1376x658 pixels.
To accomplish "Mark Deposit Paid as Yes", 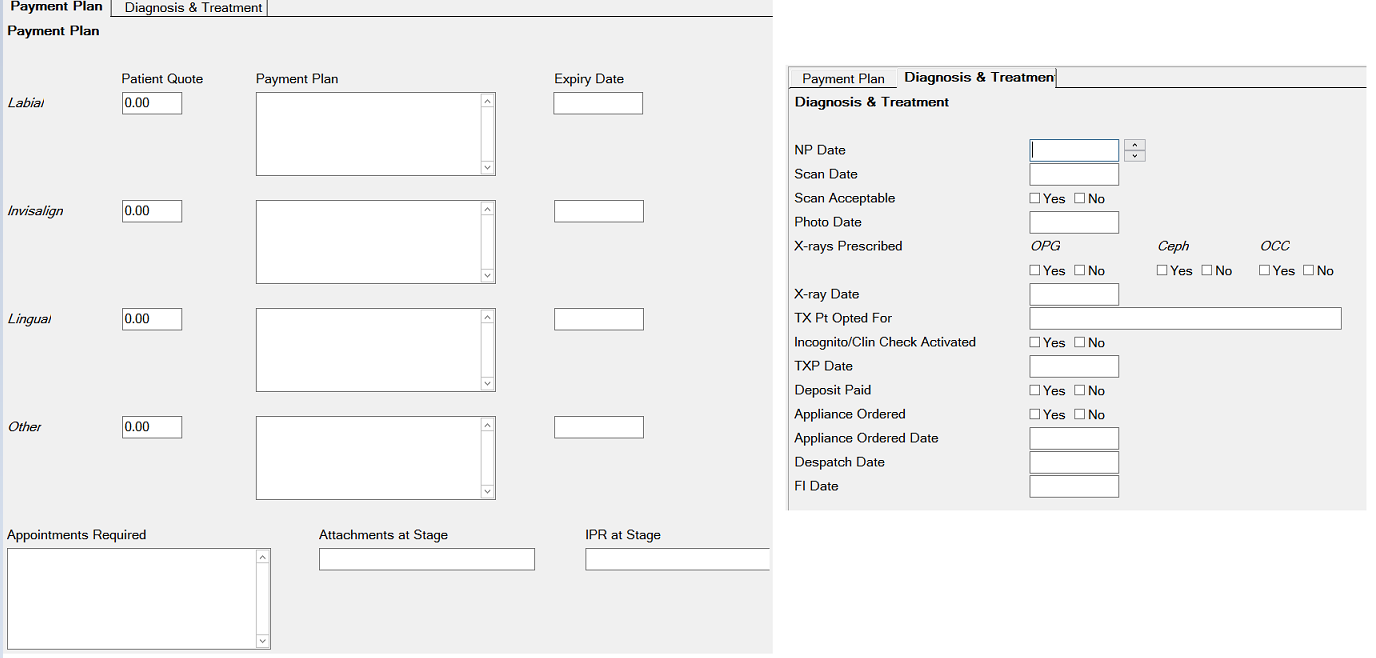I will pyautogui.click(x=1036, y=390).
